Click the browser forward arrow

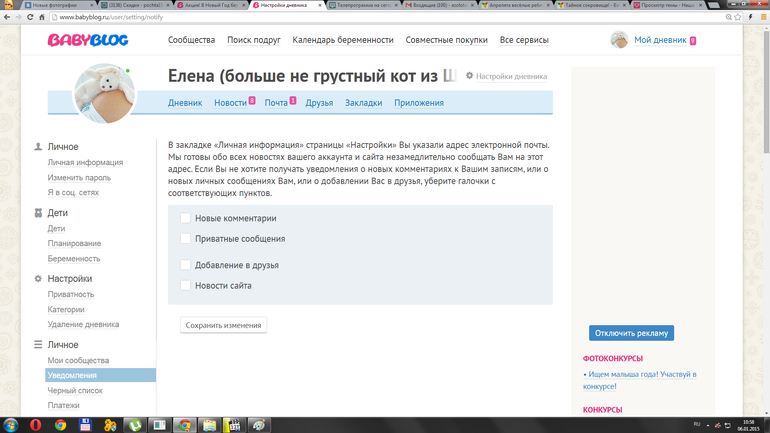tap(19, 17)
